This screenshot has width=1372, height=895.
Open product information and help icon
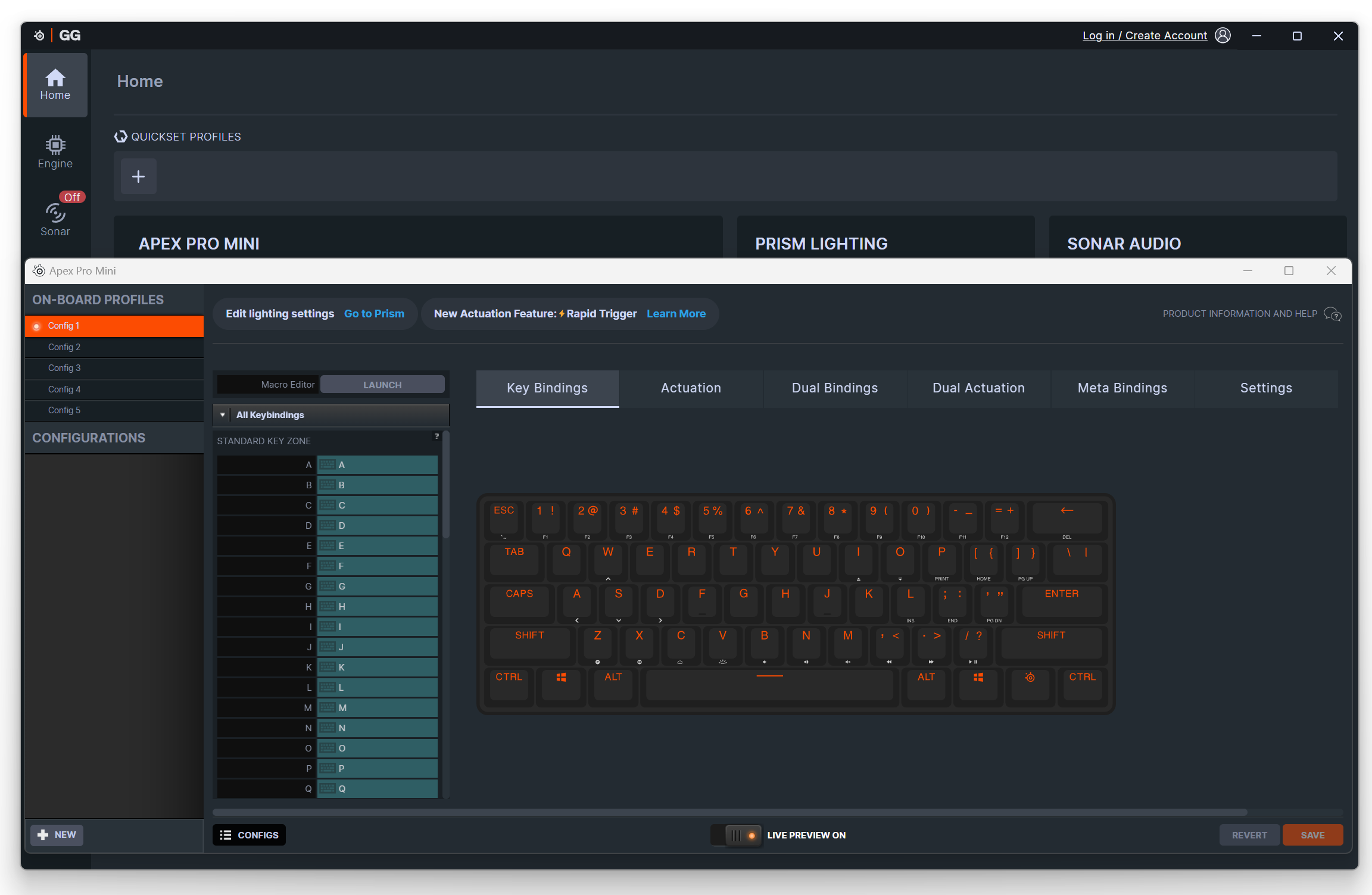[1332, 314]
